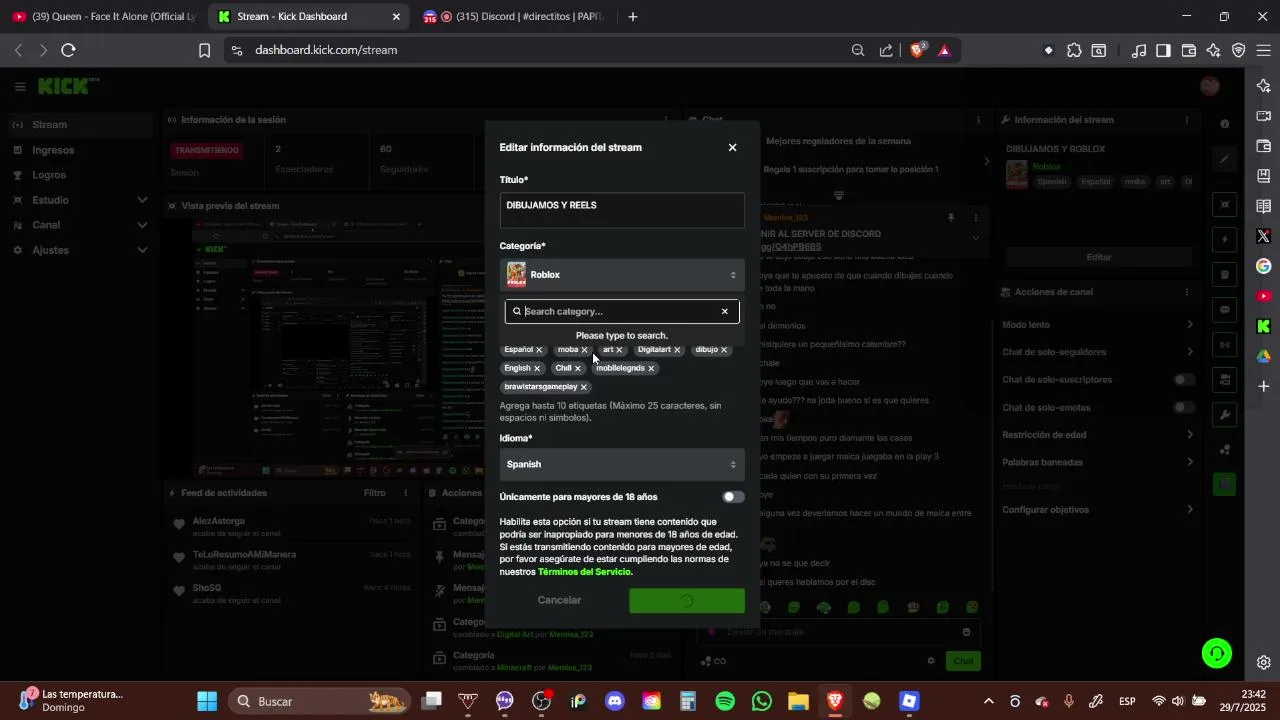
Task: Open Discord from the taskbar
Action: coord(615,701)
